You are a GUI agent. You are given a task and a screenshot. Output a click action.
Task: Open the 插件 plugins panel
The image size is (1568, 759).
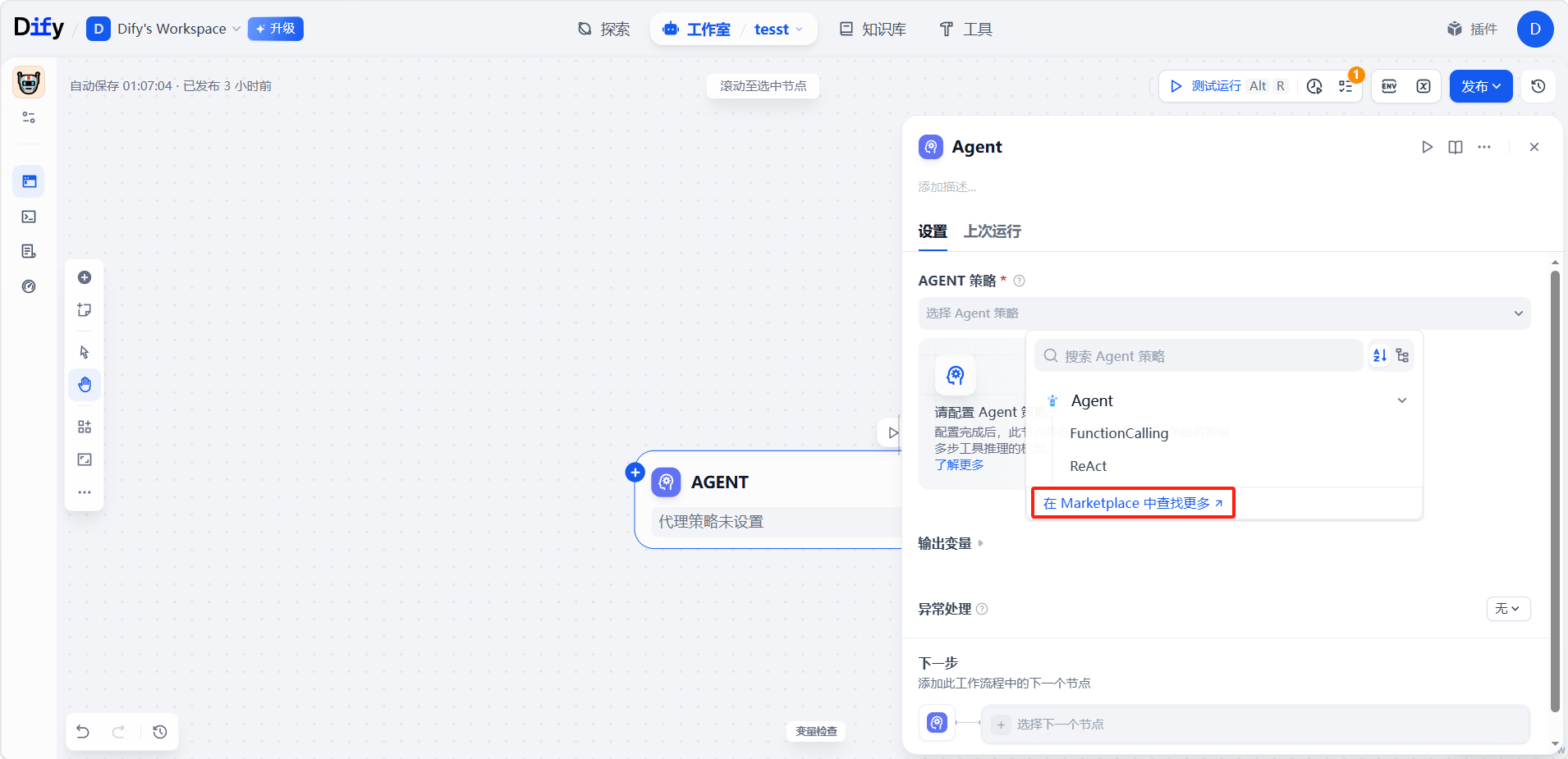pyautogui.click(x=1472, y=30)
